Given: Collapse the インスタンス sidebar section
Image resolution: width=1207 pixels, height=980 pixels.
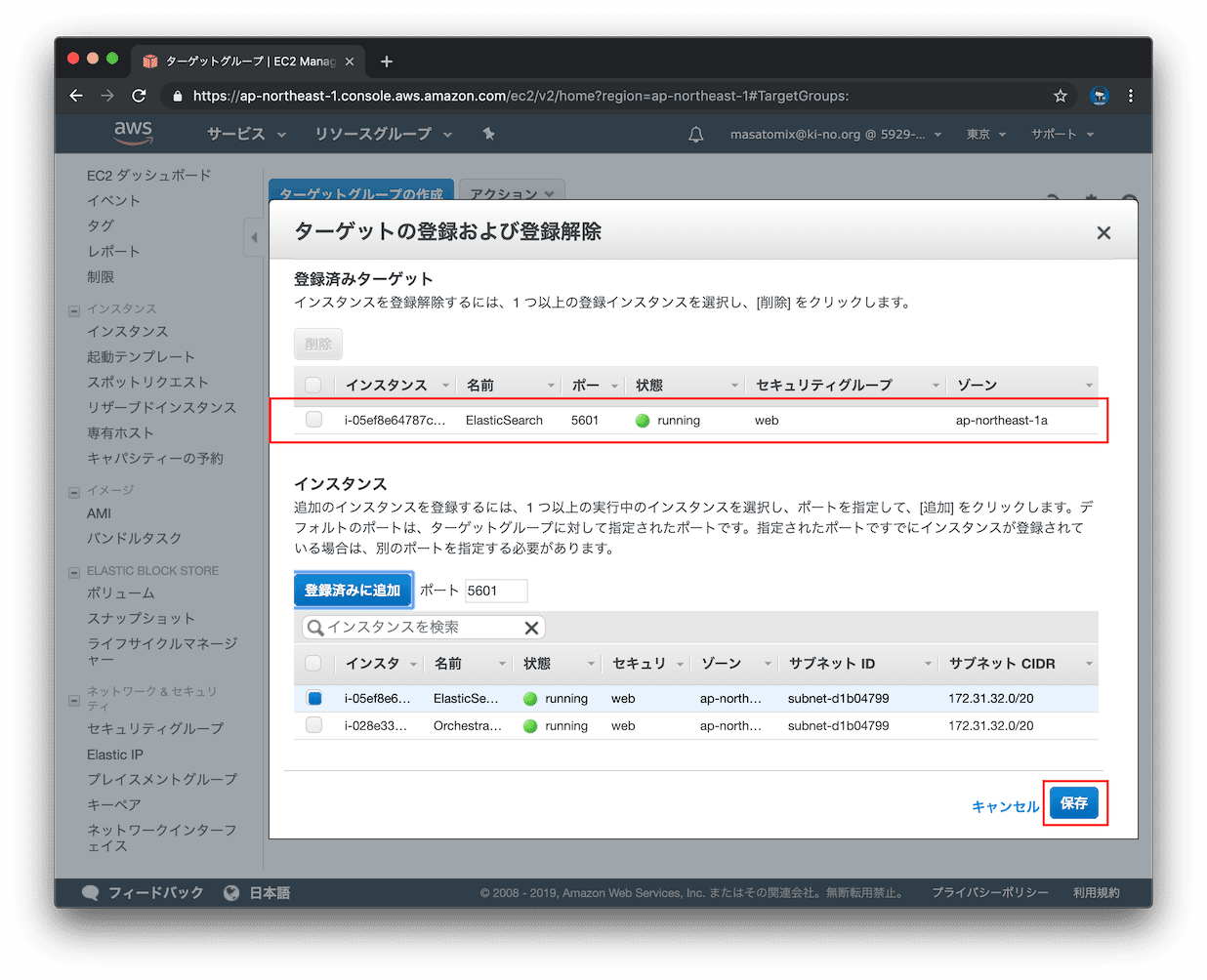Looking at the screenshot, I should point(74,311).
